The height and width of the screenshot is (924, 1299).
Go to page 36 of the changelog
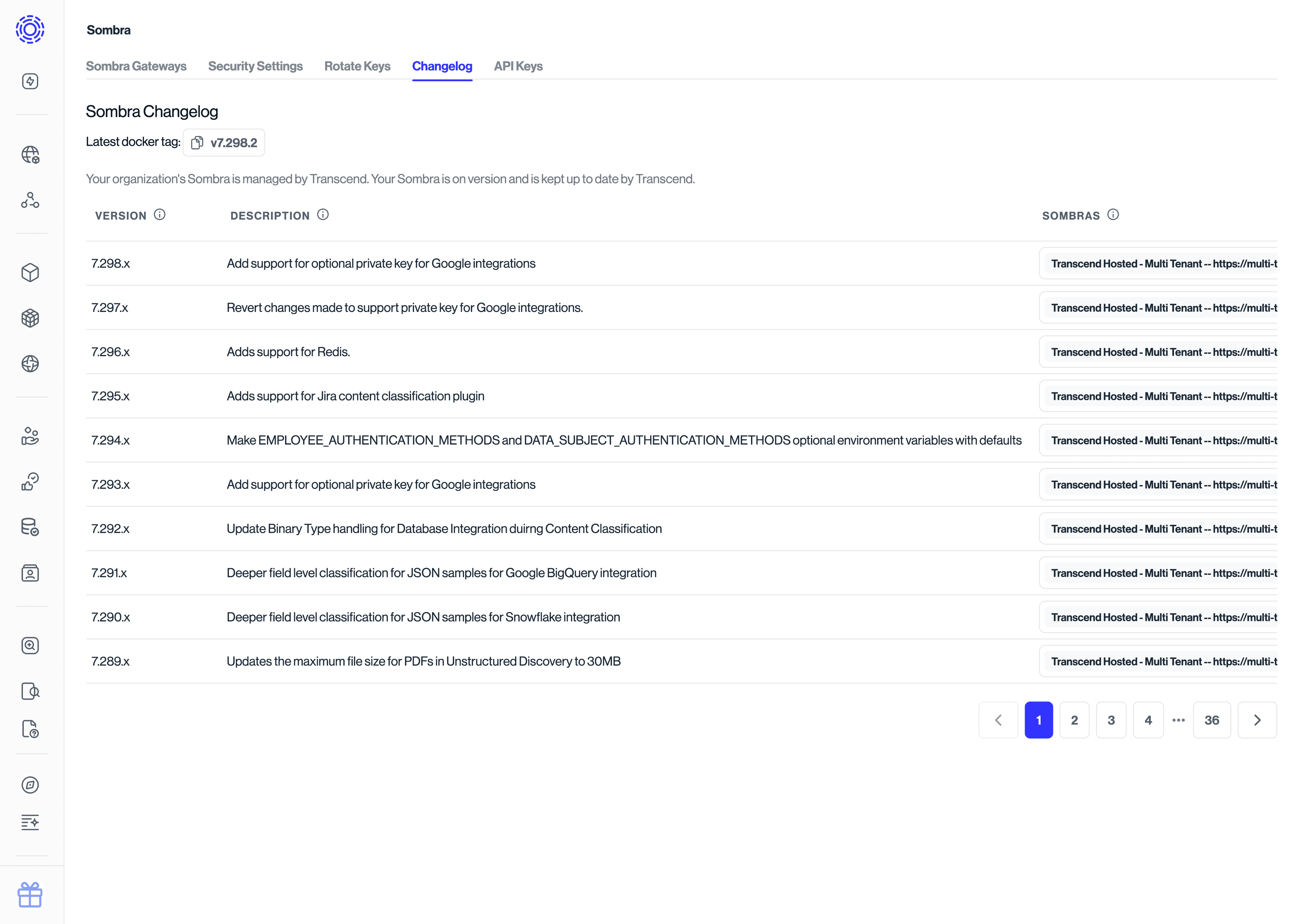(1212, 720)
